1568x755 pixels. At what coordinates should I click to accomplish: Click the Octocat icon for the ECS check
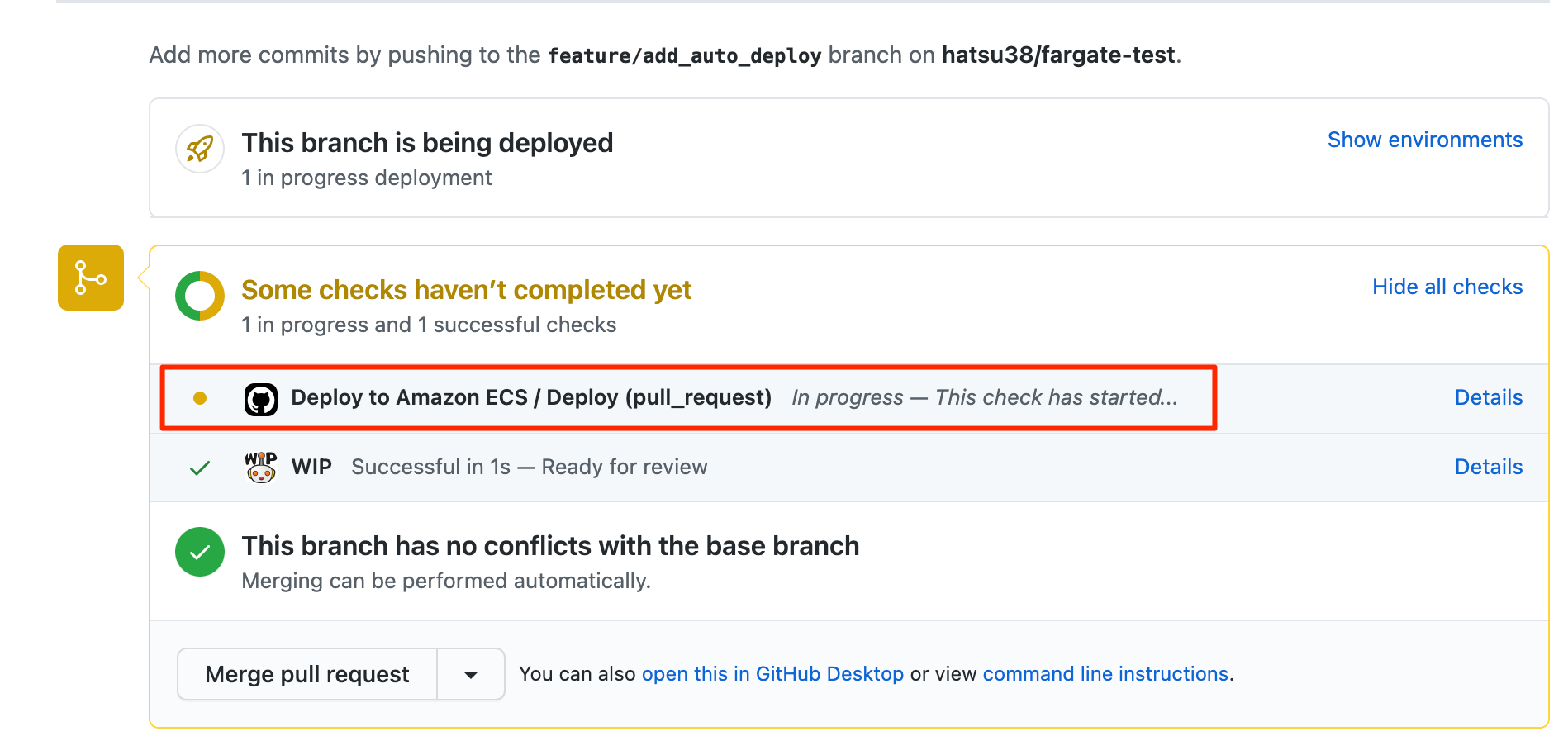pyautogui.click(x=260, y=397)
